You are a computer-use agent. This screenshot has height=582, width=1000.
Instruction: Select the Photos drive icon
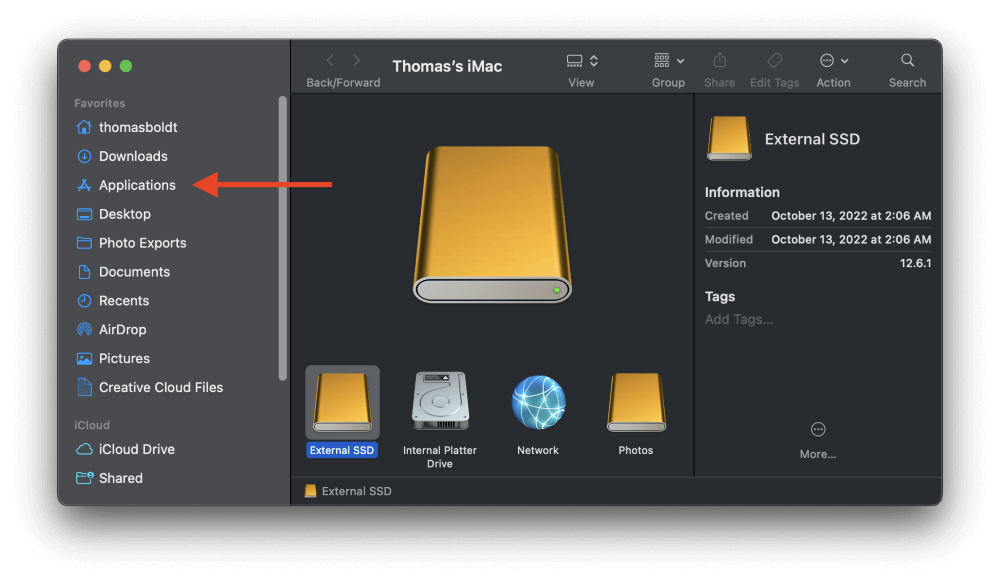[636, 402]
